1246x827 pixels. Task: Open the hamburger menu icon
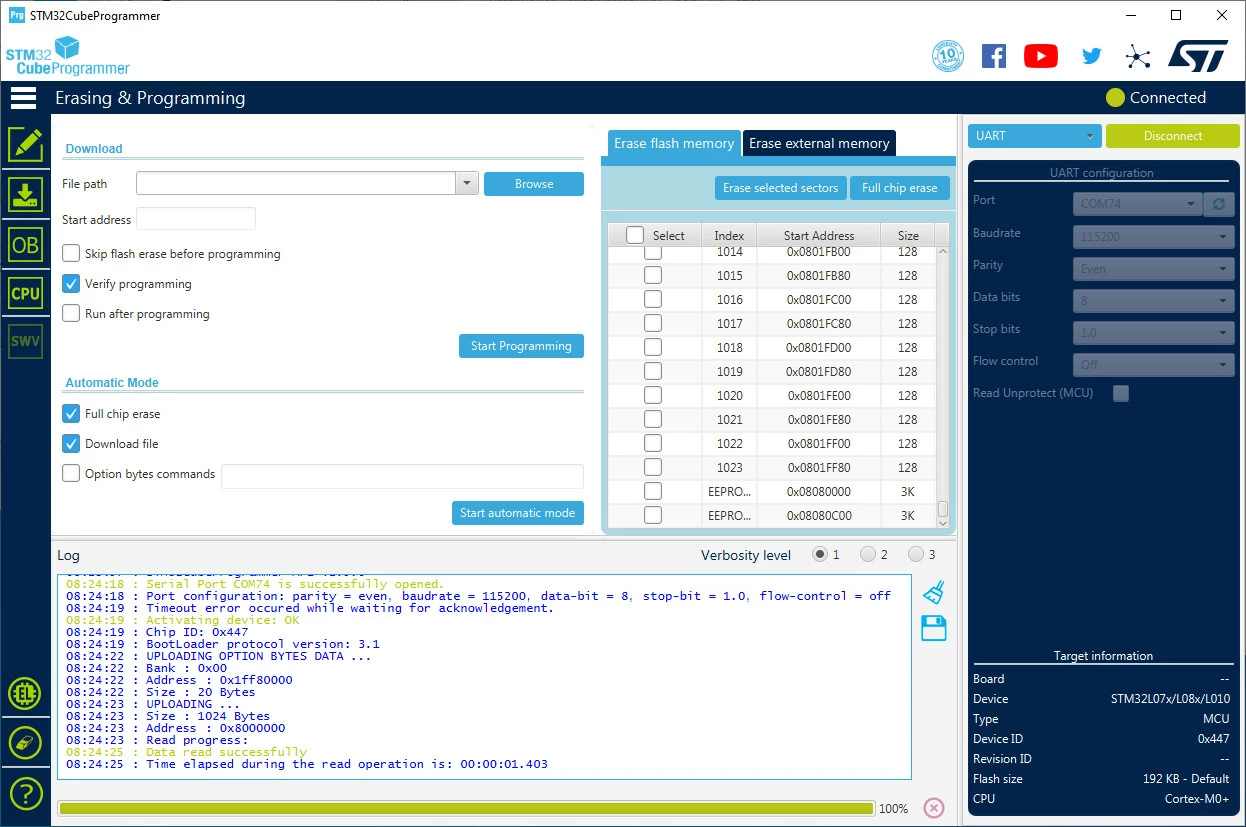[23, 98]
